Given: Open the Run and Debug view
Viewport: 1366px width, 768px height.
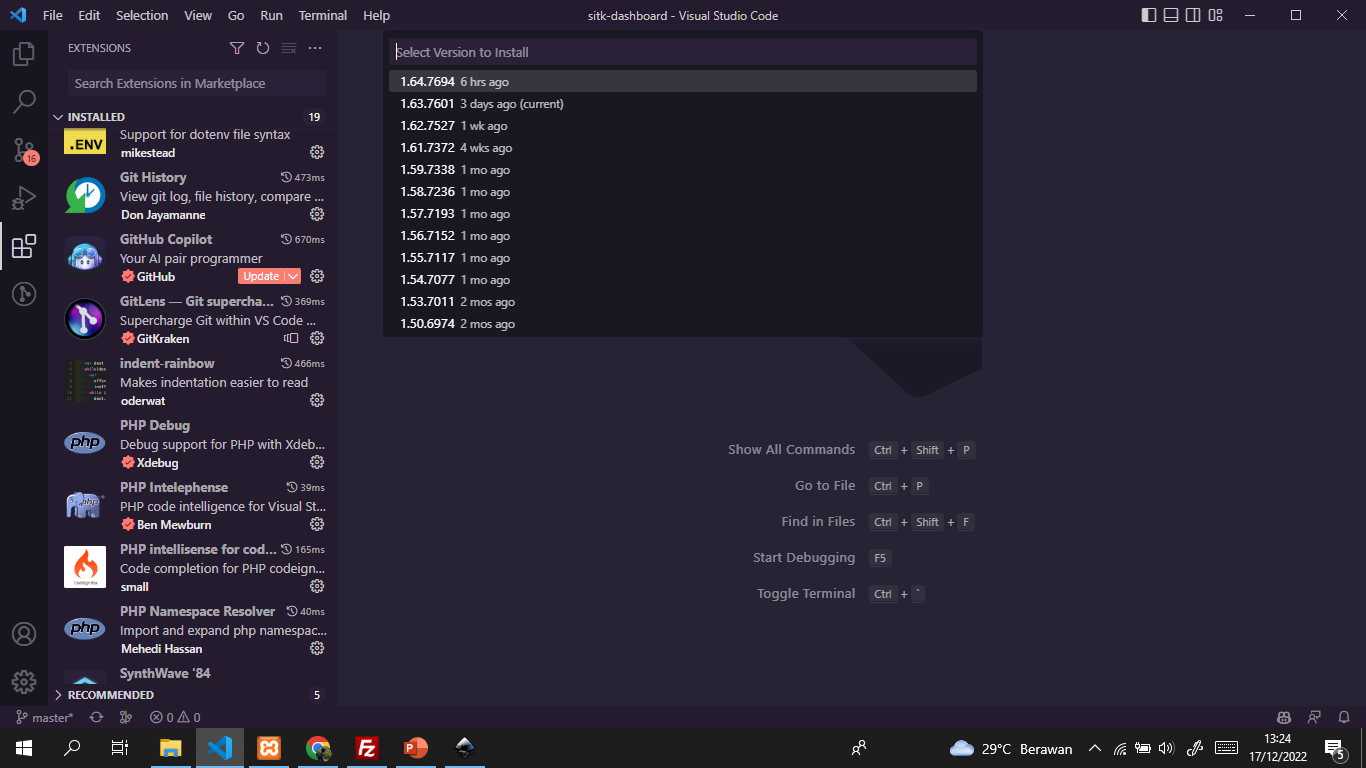Looking at the screenshot, I should [24, 198].
